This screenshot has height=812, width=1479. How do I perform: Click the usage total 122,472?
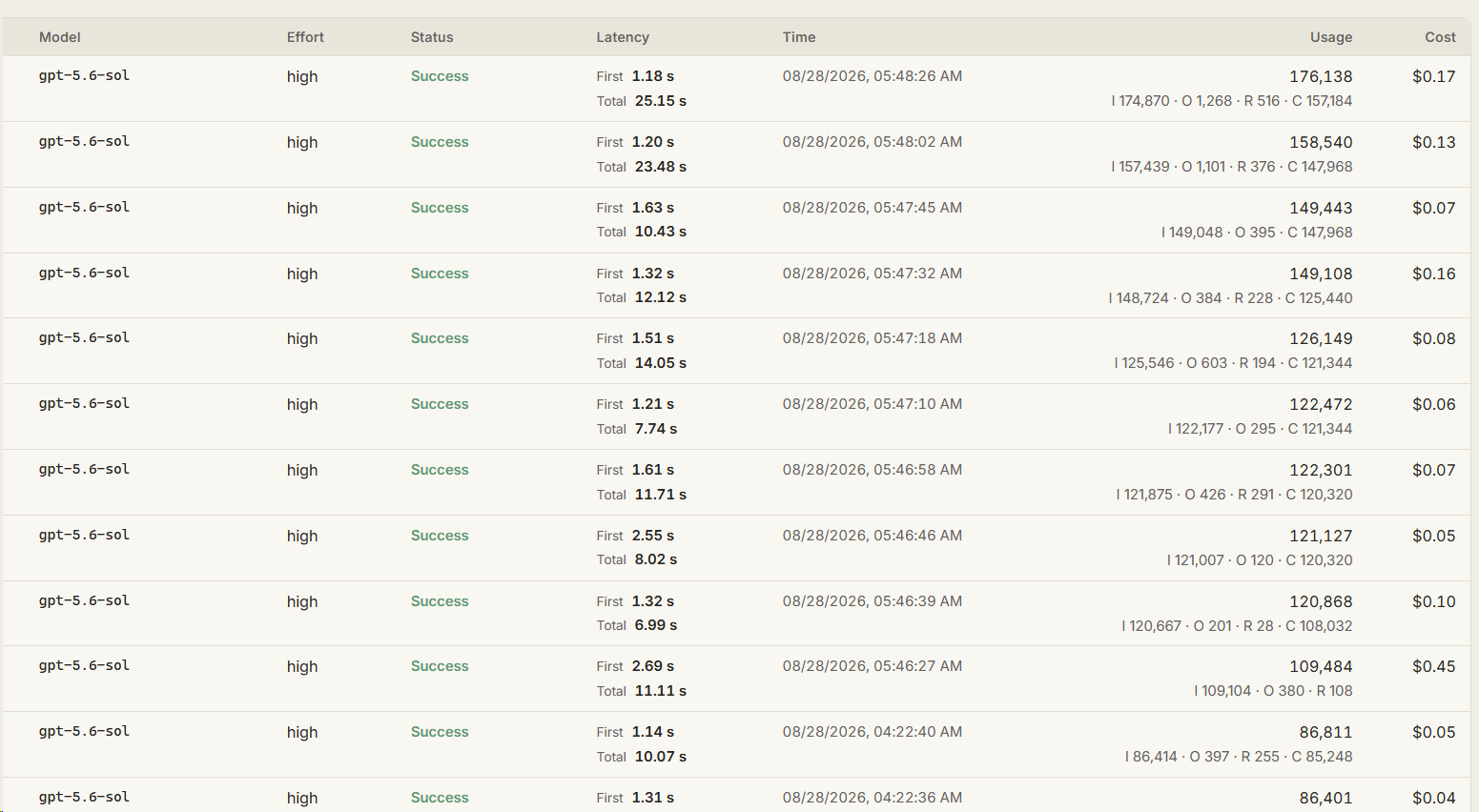pos(1321,404)
